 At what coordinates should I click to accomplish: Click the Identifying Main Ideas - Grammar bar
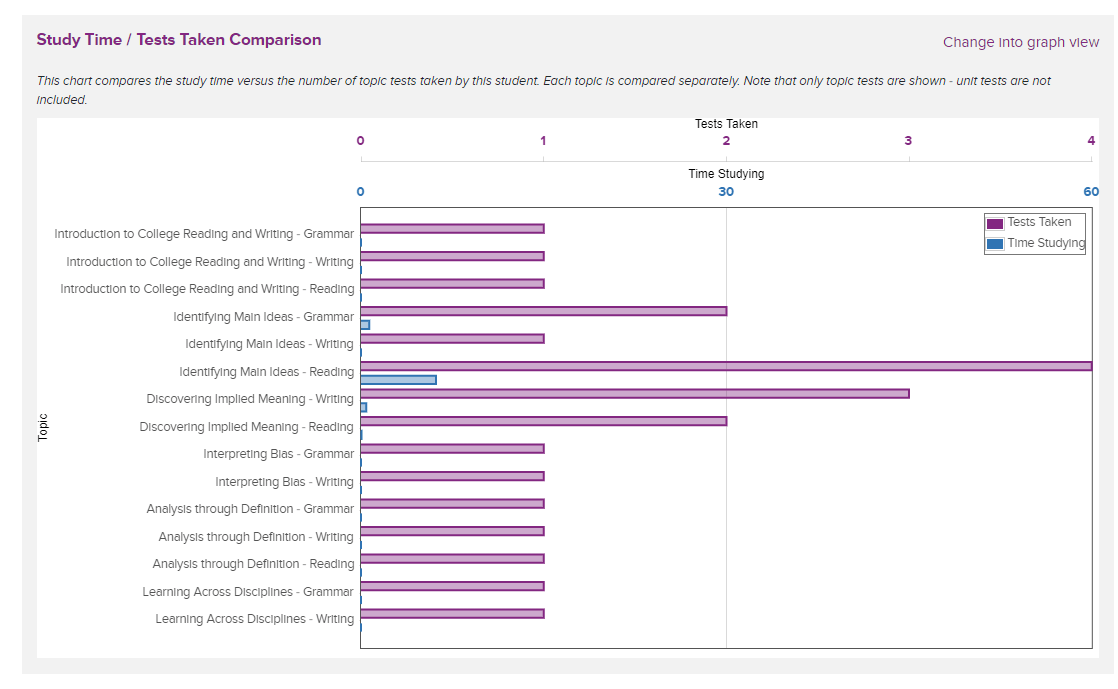point(540,310)
